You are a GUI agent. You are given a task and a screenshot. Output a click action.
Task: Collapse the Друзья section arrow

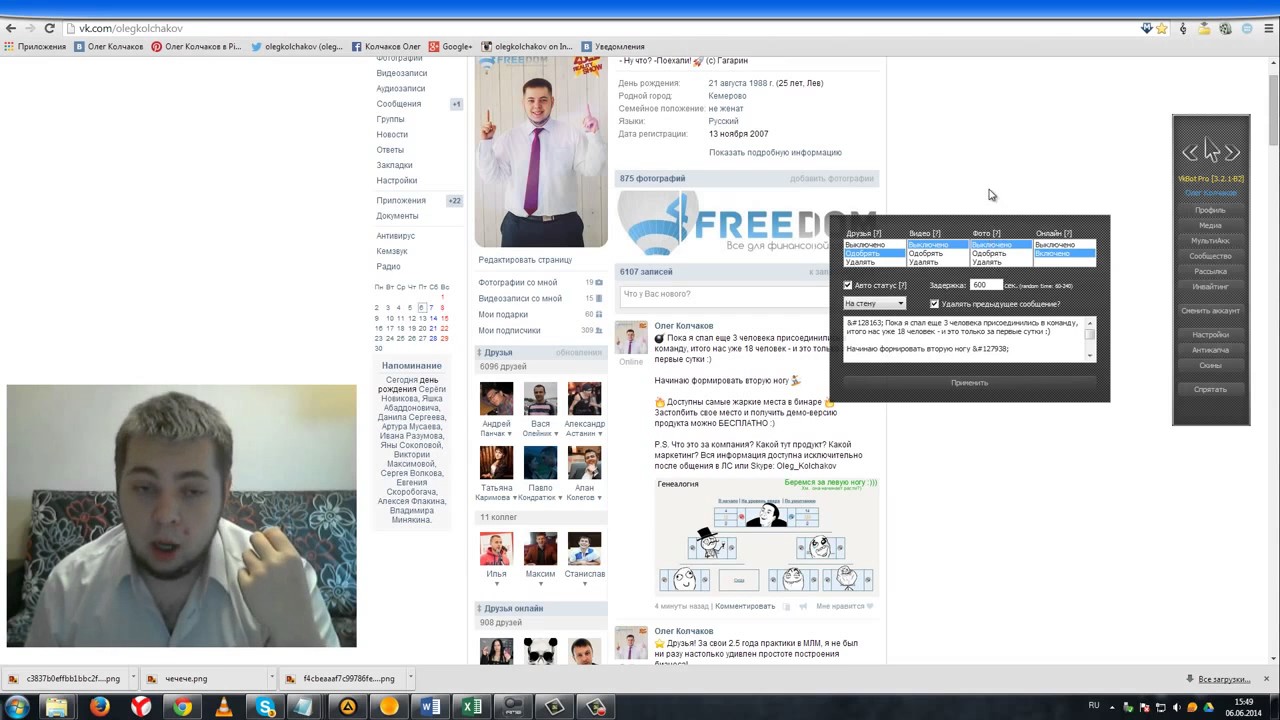(480, 353)
